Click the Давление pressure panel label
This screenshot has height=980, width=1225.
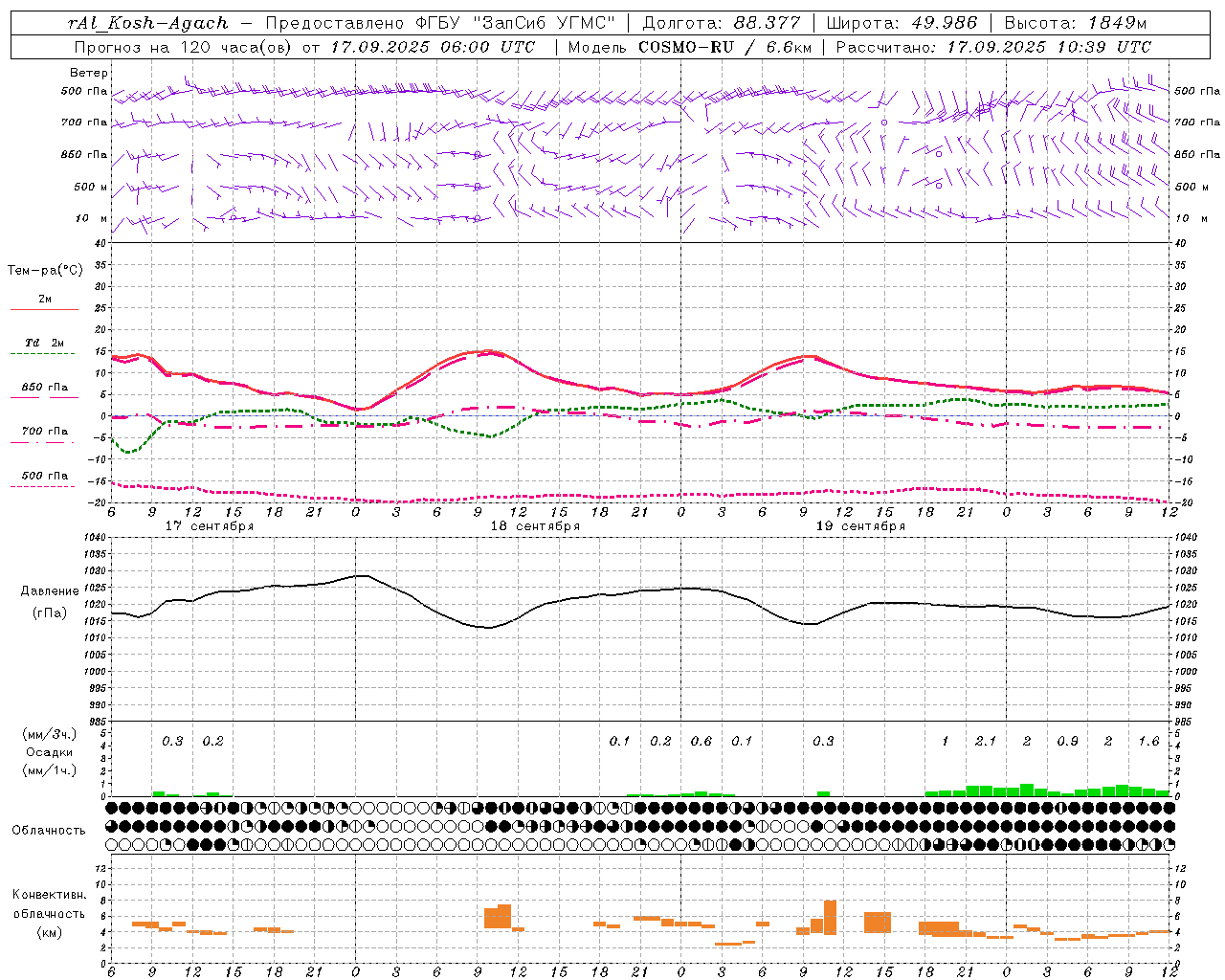[x=50, y=591]
